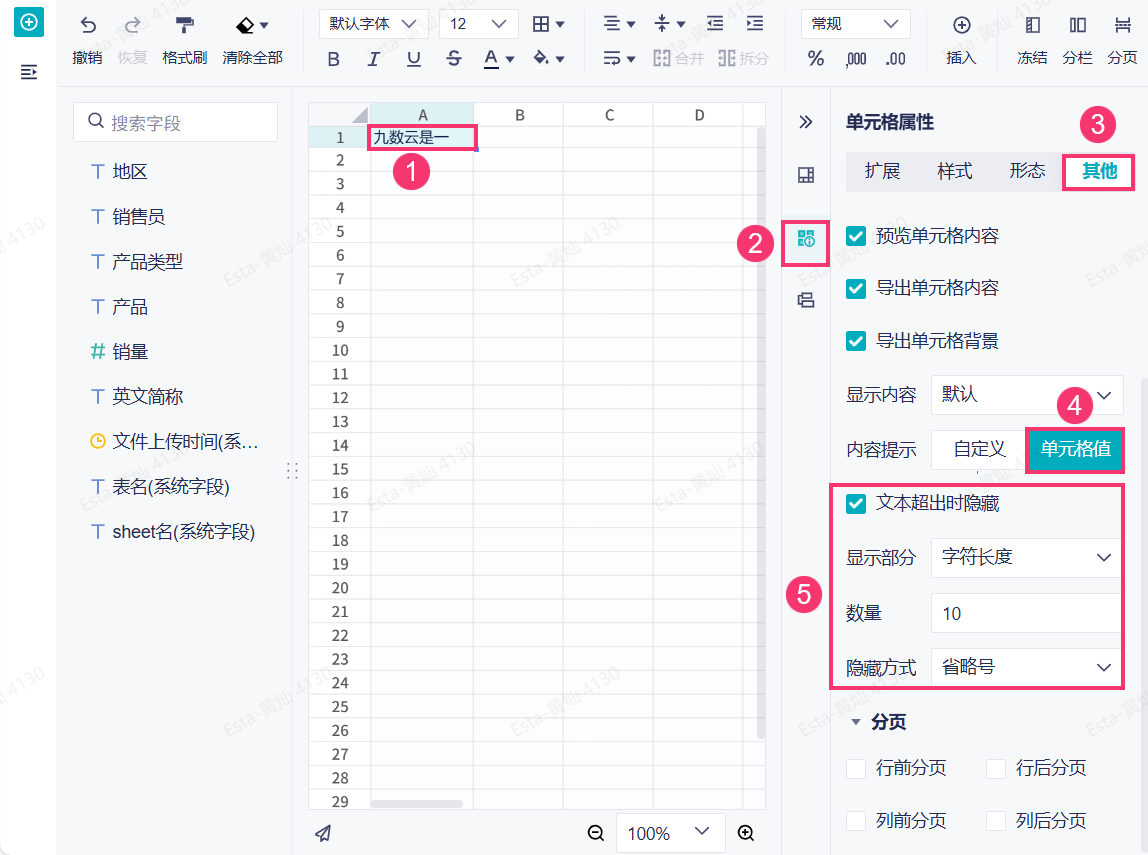Image resolution: width=1148 pixels, height=855 pixels.
Task: Switch to the 其他 tab
Action: click(x=1099, y=172)
